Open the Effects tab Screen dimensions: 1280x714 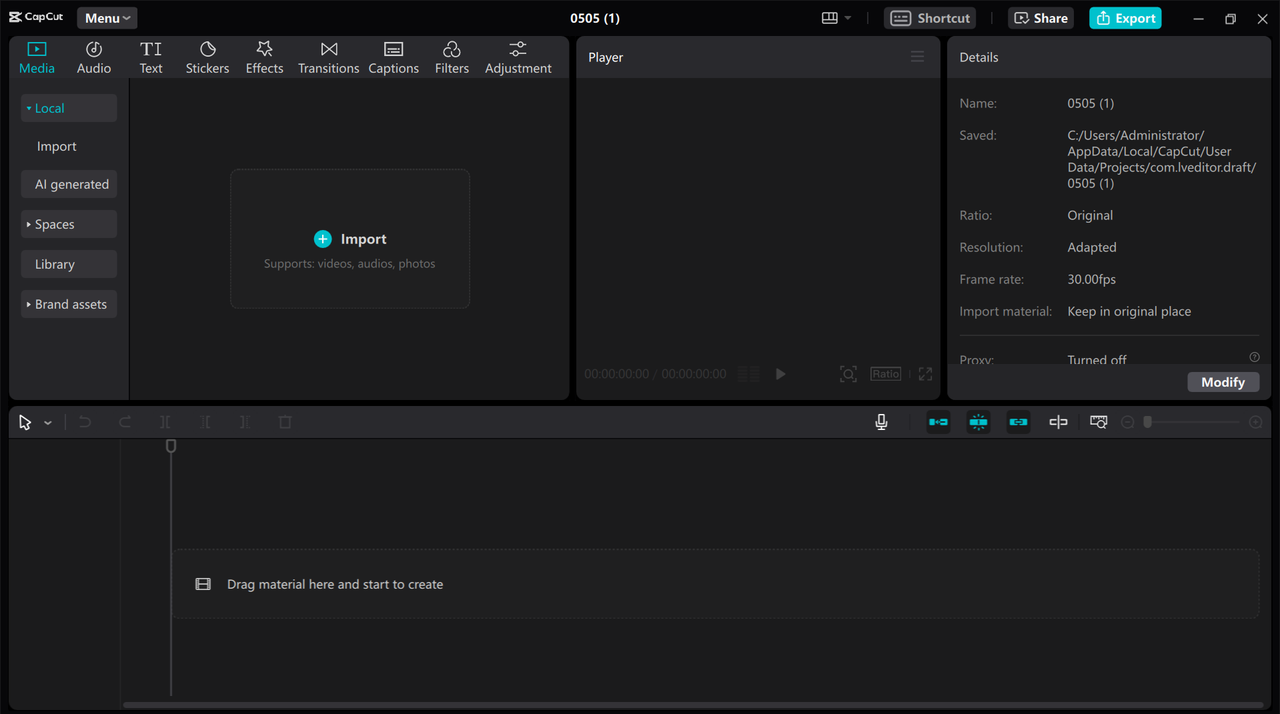(264, 58)
